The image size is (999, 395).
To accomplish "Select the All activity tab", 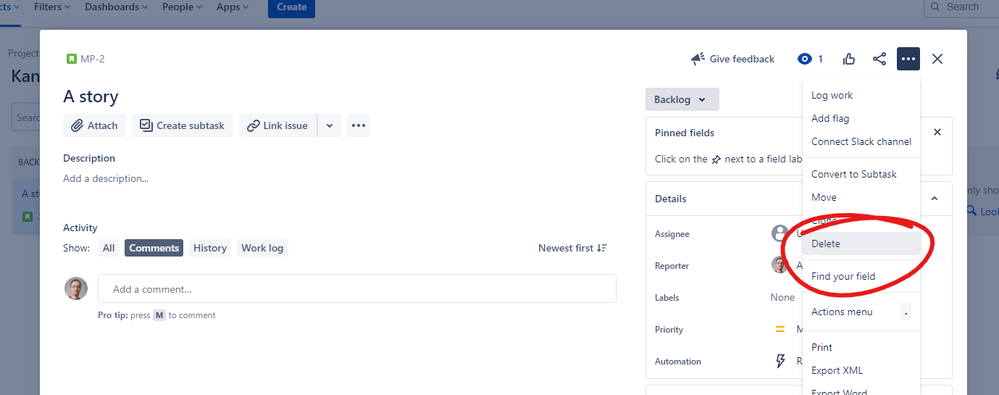I will (109, 248).
